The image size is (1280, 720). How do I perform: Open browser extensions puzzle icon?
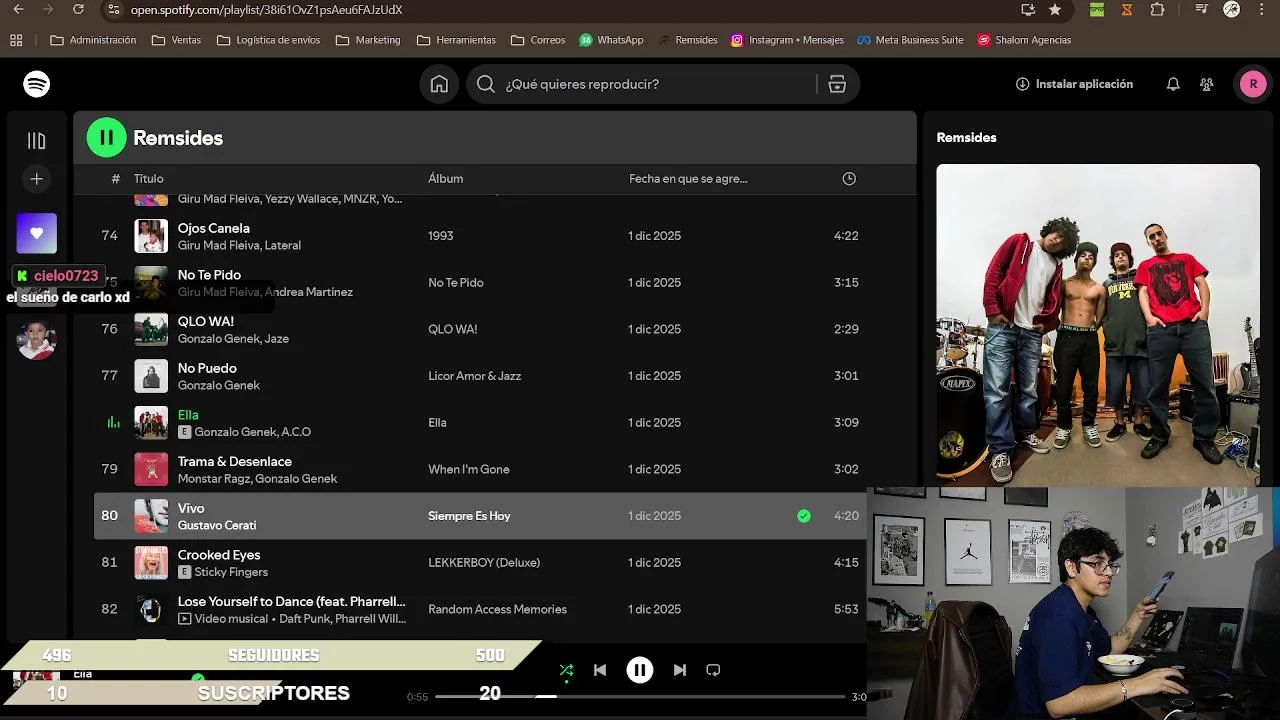[1157, 9]
